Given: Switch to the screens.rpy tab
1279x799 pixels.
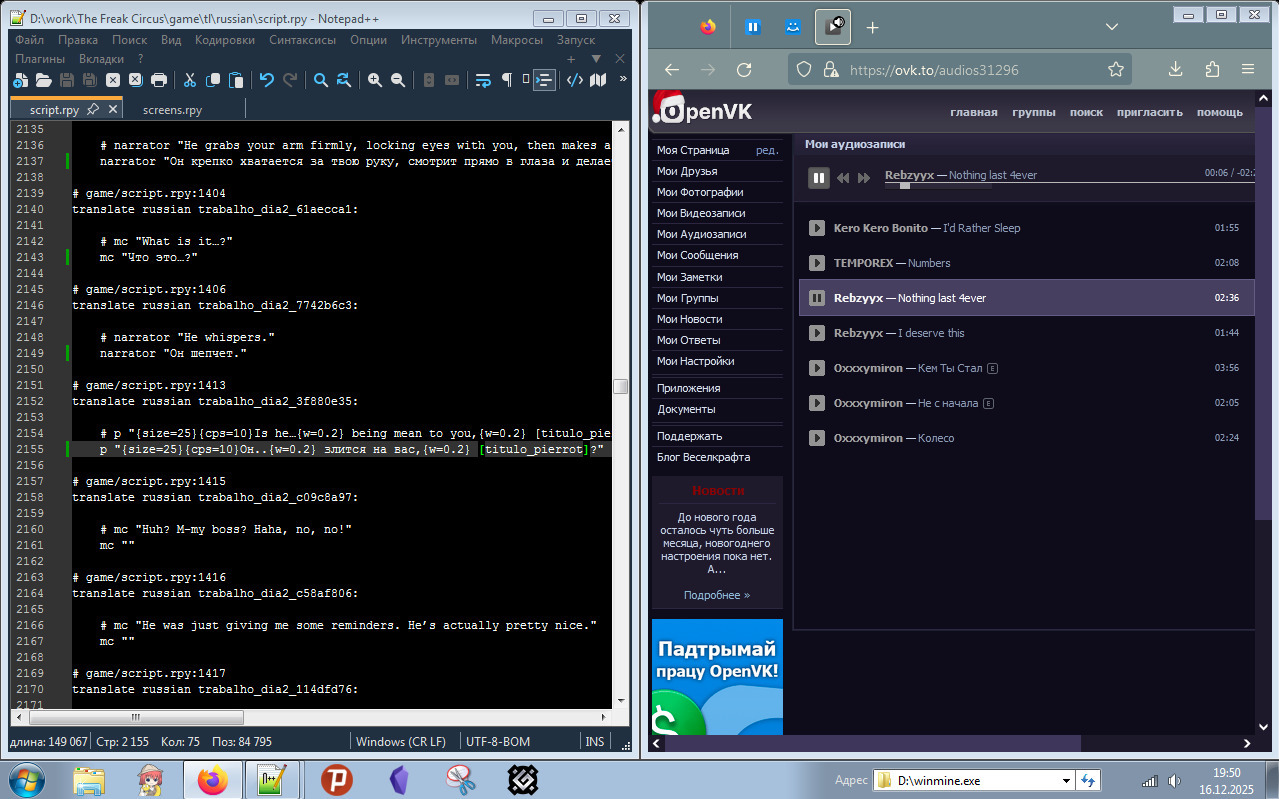Looking at the screenshot, I should click(x=172, y=110).
